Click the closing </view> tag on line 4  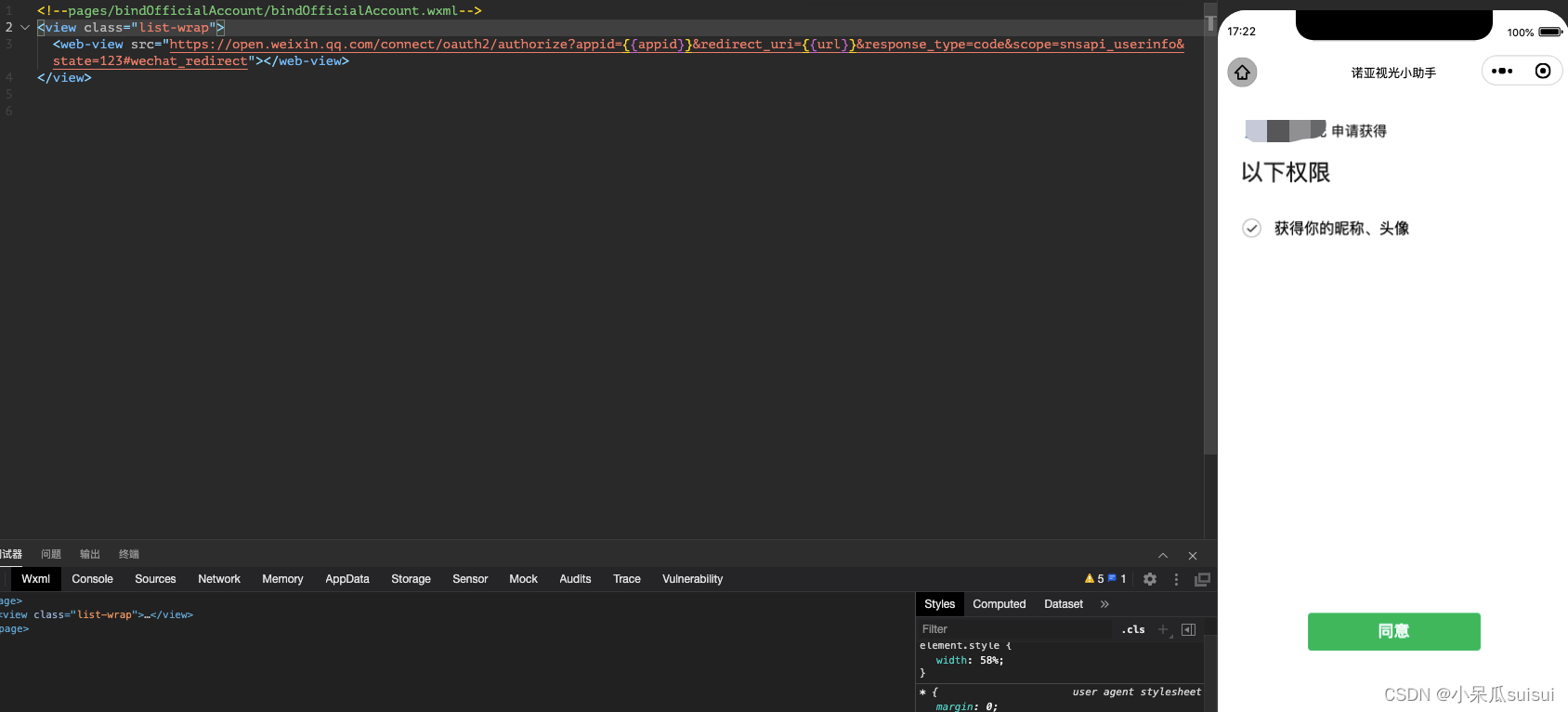click(64, 77)
